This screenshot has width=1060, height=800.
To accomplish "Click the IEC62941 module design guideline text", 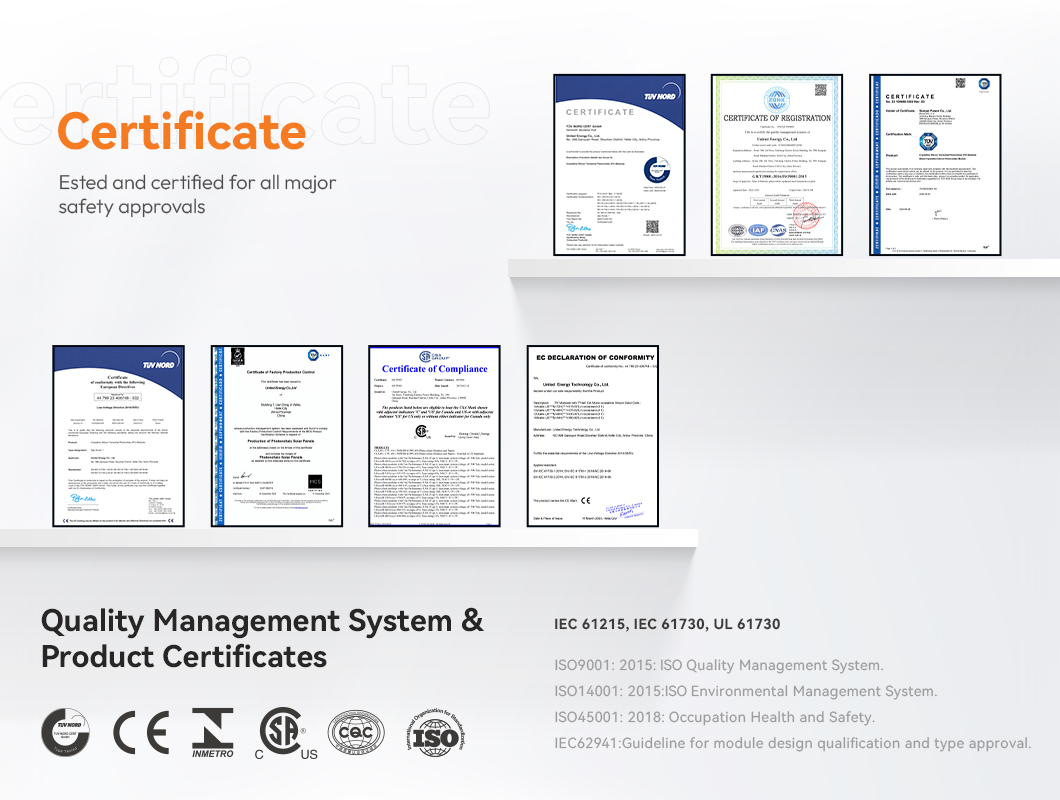I will click(x=792, y=743).
